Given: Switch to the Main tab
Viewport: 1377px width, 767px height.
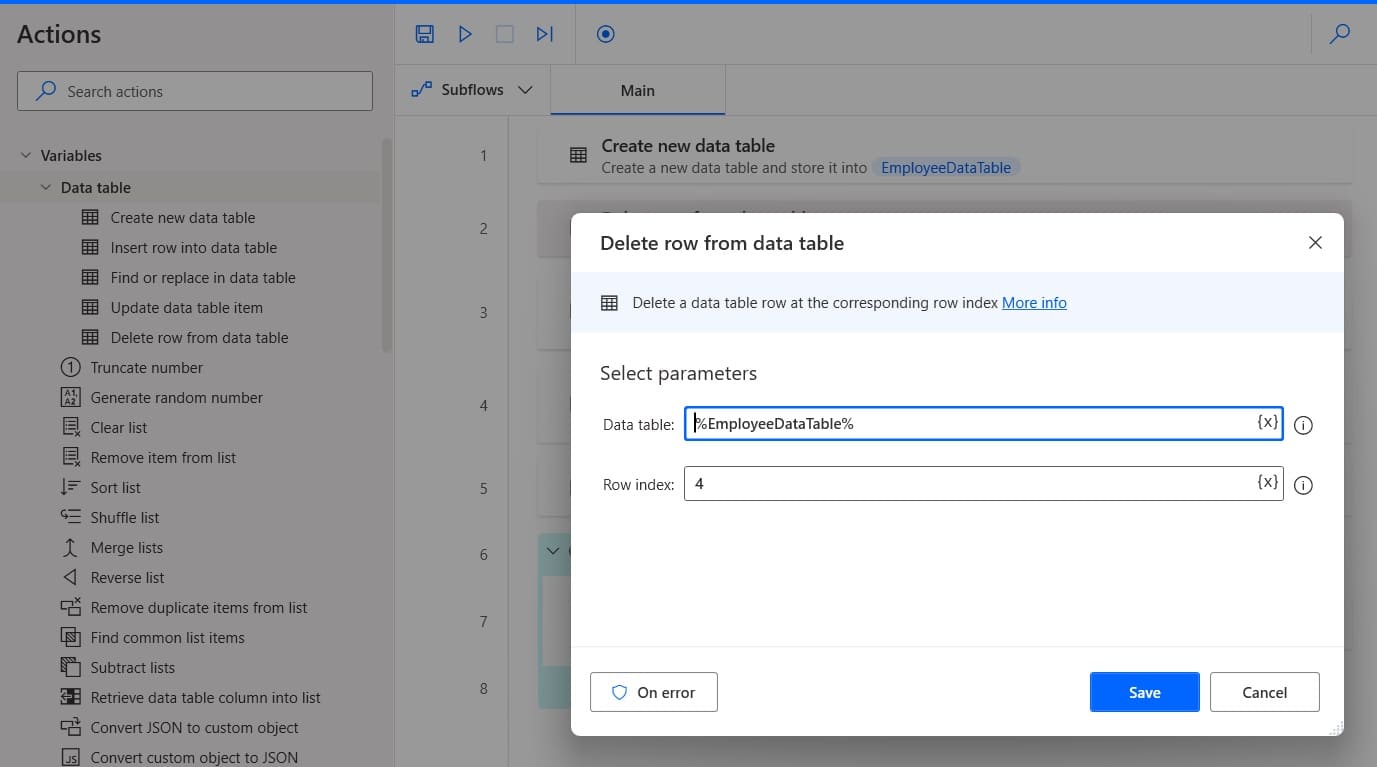Looking at the screenshot, I should tap(637, 90).
